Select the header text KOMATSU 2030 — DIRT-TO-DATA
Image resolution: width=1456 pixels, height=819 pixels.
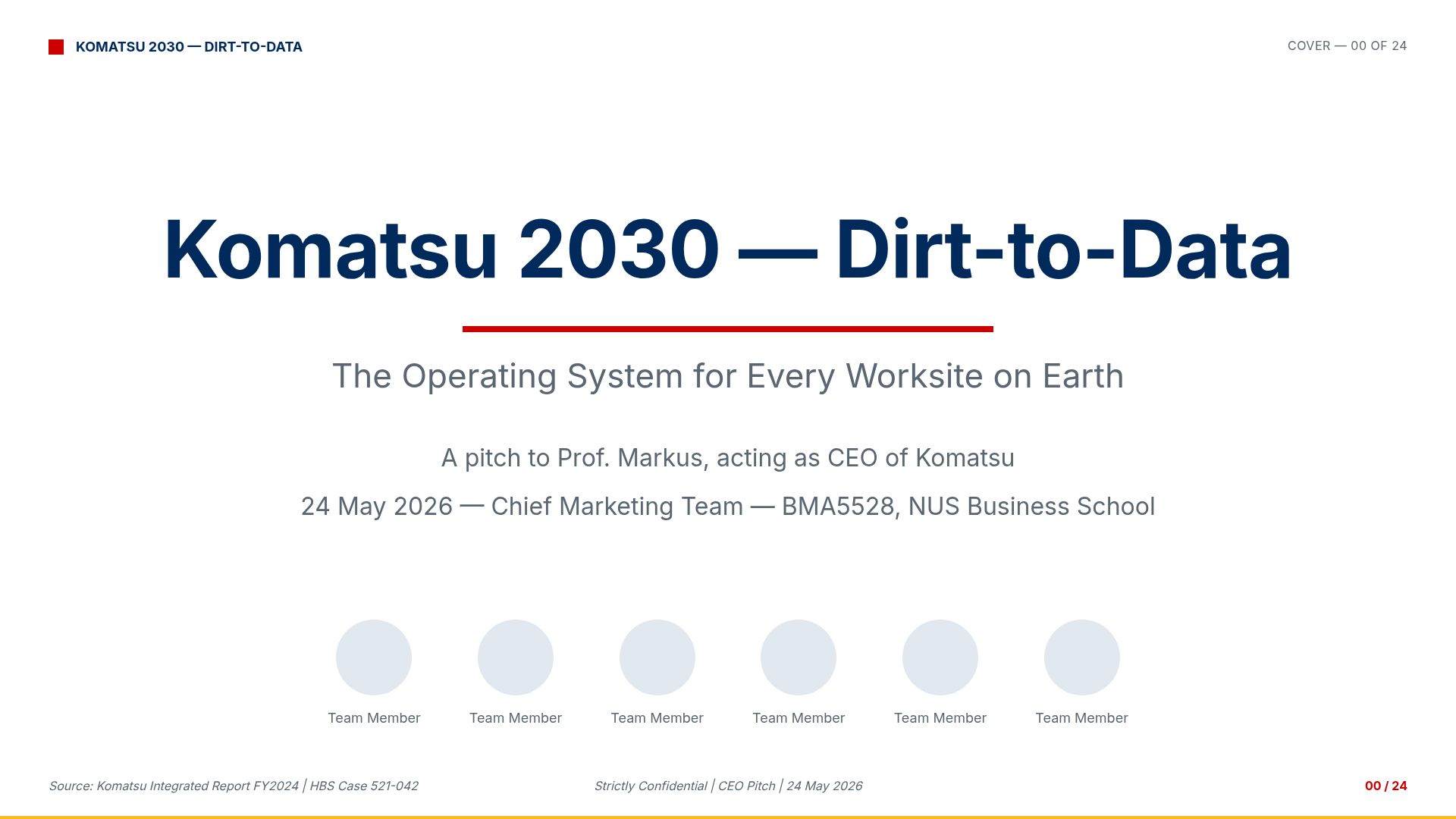coord(189,47)
